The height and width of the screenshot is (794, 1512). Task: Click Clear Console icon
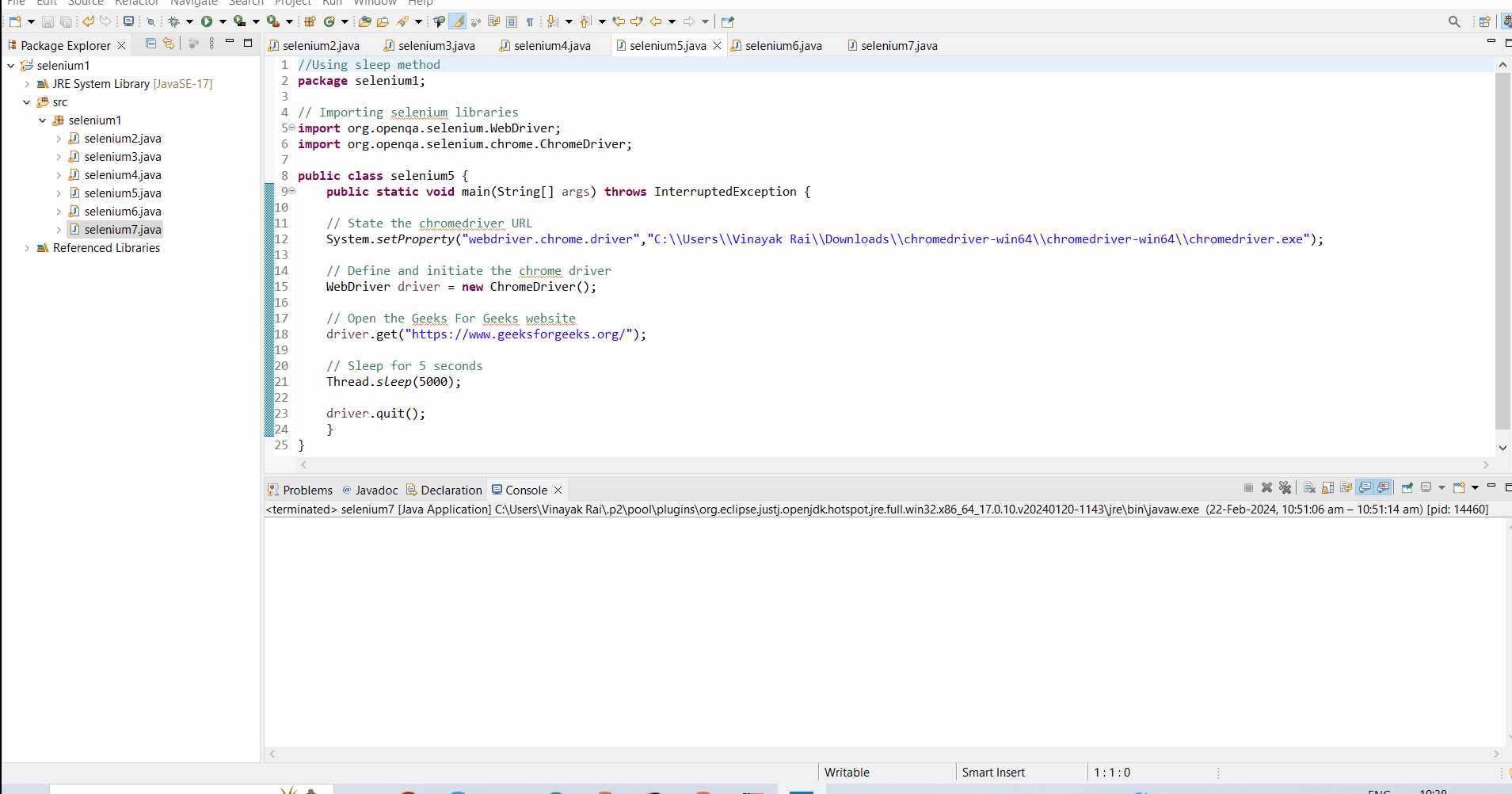1309,488
